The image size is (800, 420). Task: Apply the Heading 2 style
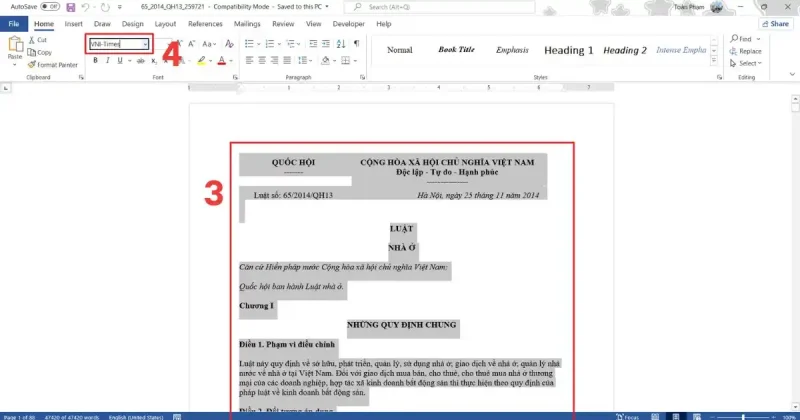(625, 50)
